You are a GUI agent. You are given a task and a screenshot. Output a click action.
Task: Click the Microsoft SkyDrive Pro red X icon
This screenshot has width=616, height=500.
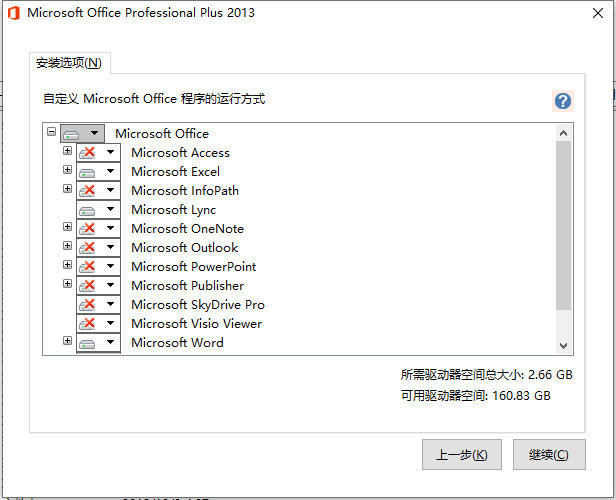(87, 304)
